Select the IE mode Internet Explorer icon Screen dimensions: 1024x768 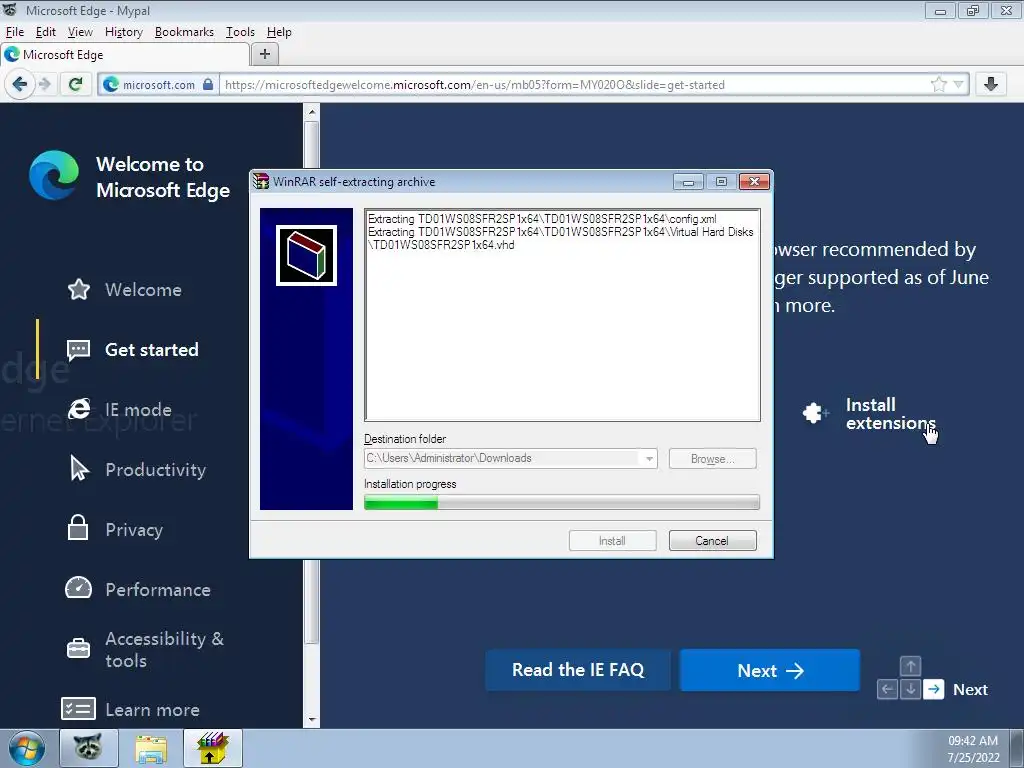[x=79, y=409]
